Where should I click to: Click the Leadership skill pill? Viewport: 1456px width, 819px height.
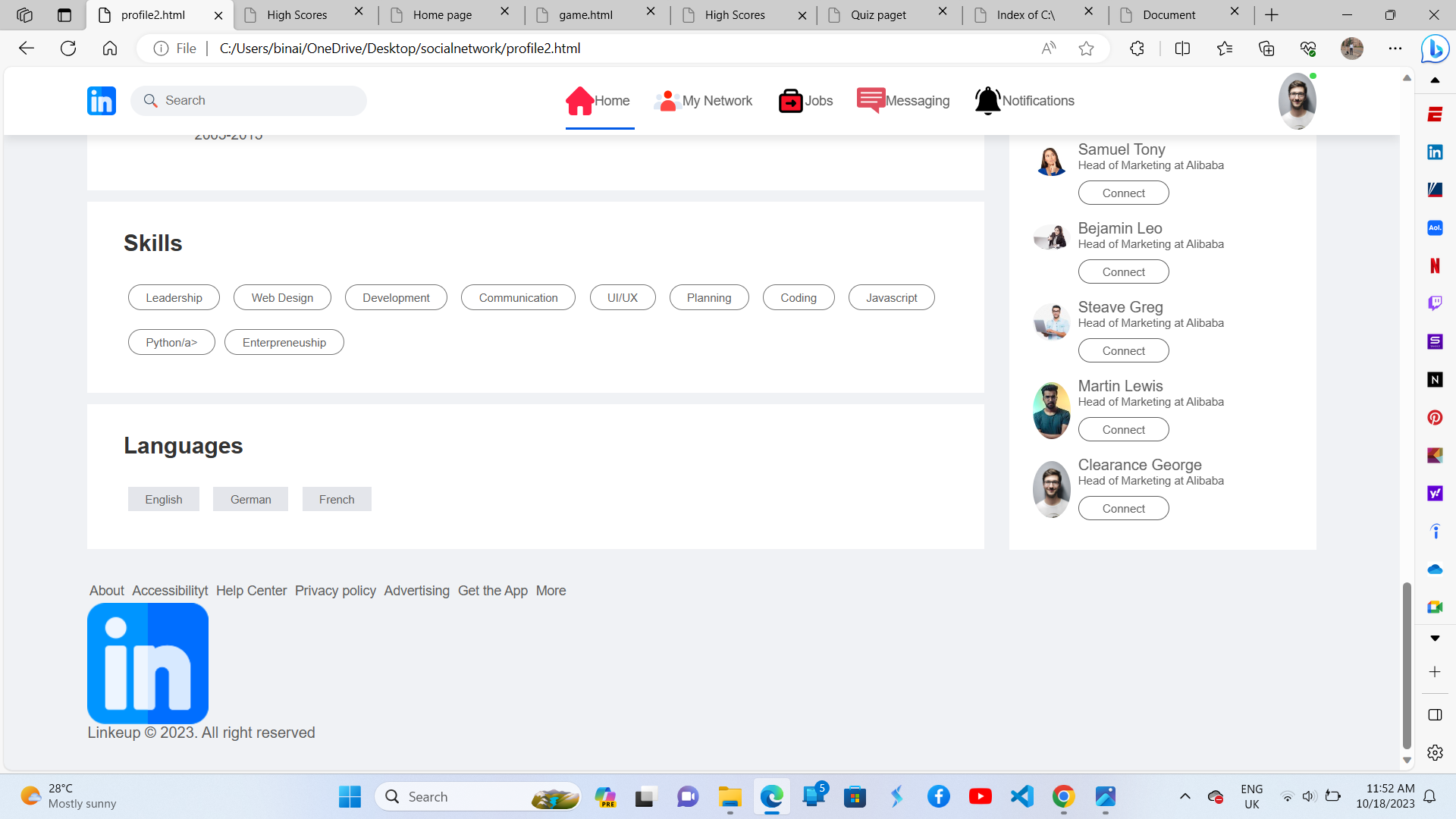click(x=174, y=298)
